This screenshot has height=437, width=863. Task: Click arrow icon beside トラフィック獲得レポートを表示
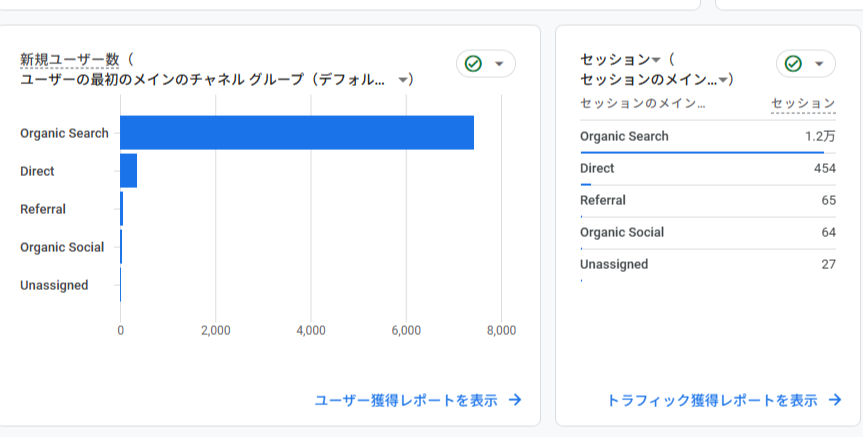[x=835, y=400]
